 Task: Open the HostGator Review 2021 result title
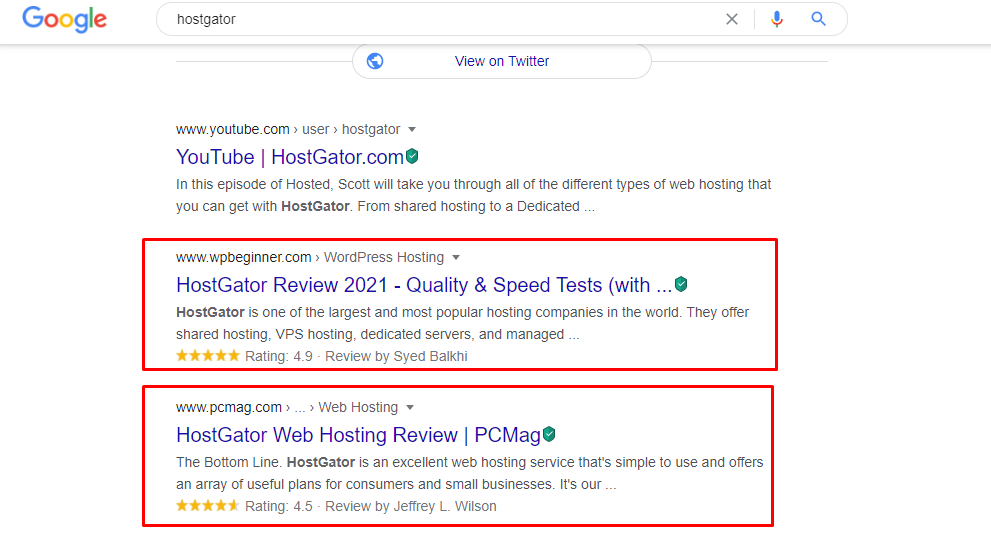[423, 285]
